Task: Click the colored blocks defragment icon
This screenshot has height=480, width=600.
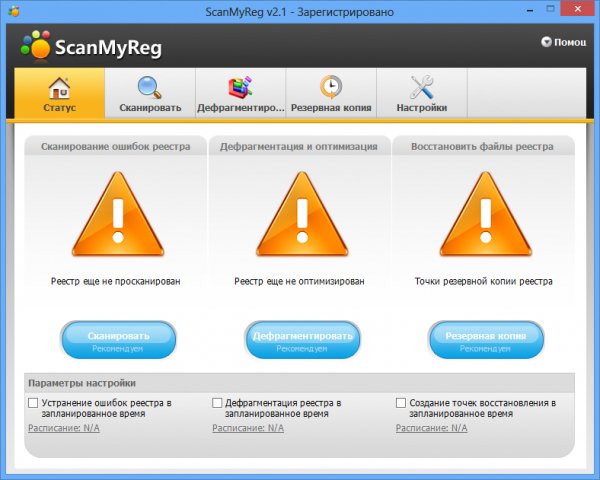Action: (x=240, y=88)
